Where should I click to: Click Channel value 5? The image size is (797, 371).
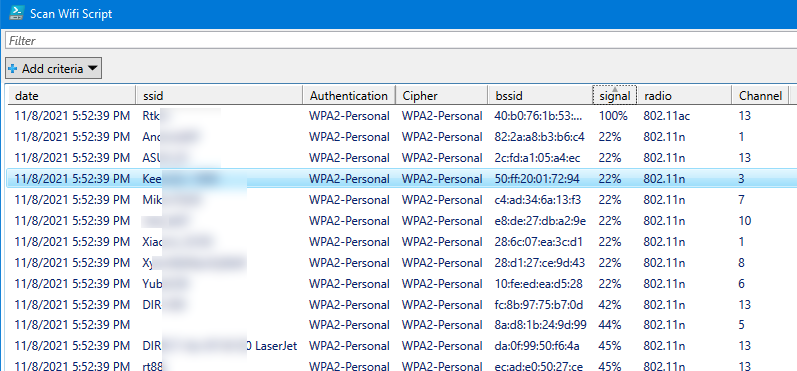[x=742, y=325]
